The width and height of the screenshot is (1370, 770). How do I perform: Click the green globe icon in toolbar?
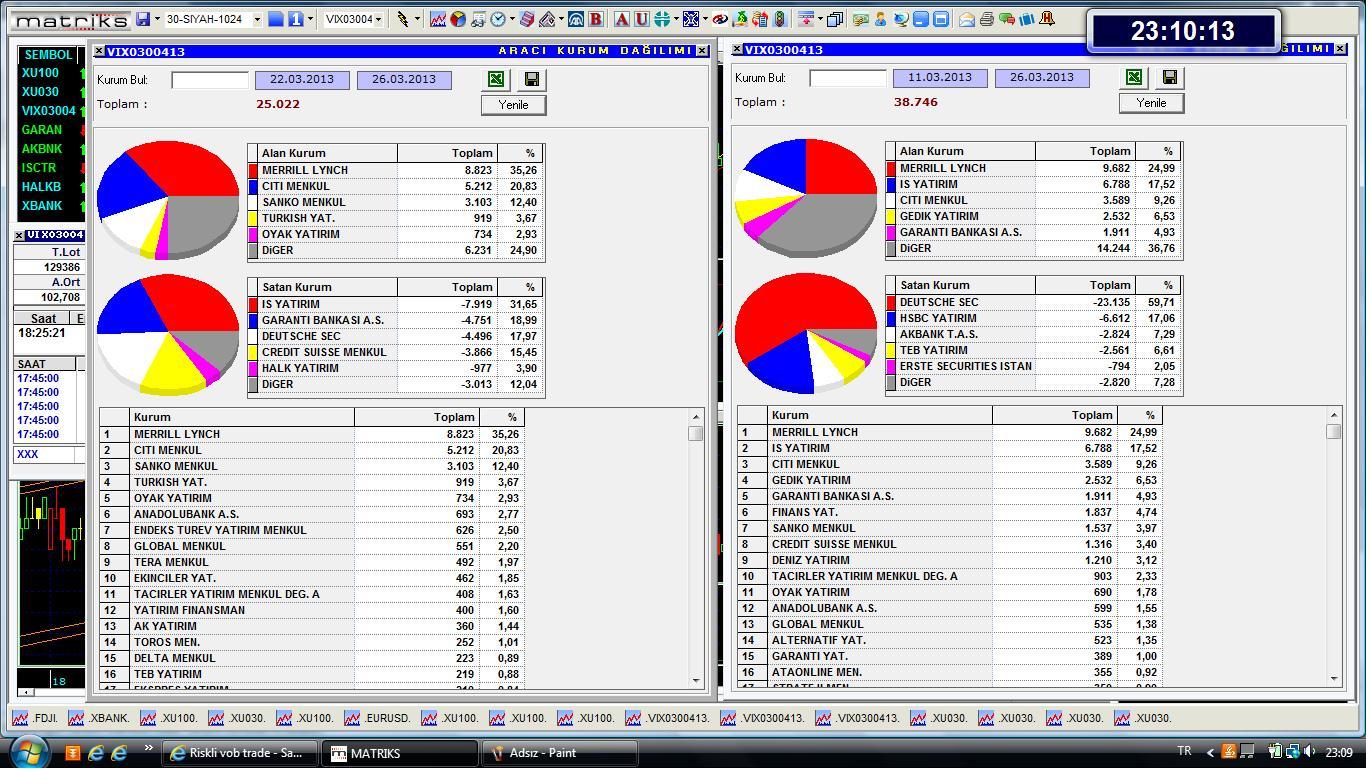coord(662,19)
